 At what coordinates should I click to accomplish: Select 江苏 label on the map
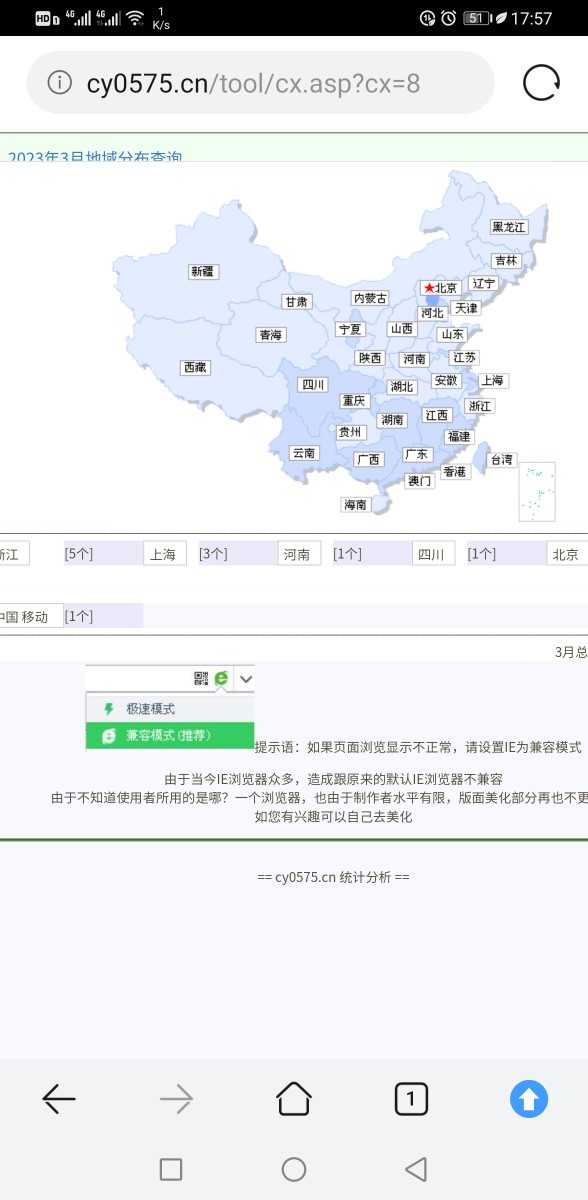click(x=464, y=357)
